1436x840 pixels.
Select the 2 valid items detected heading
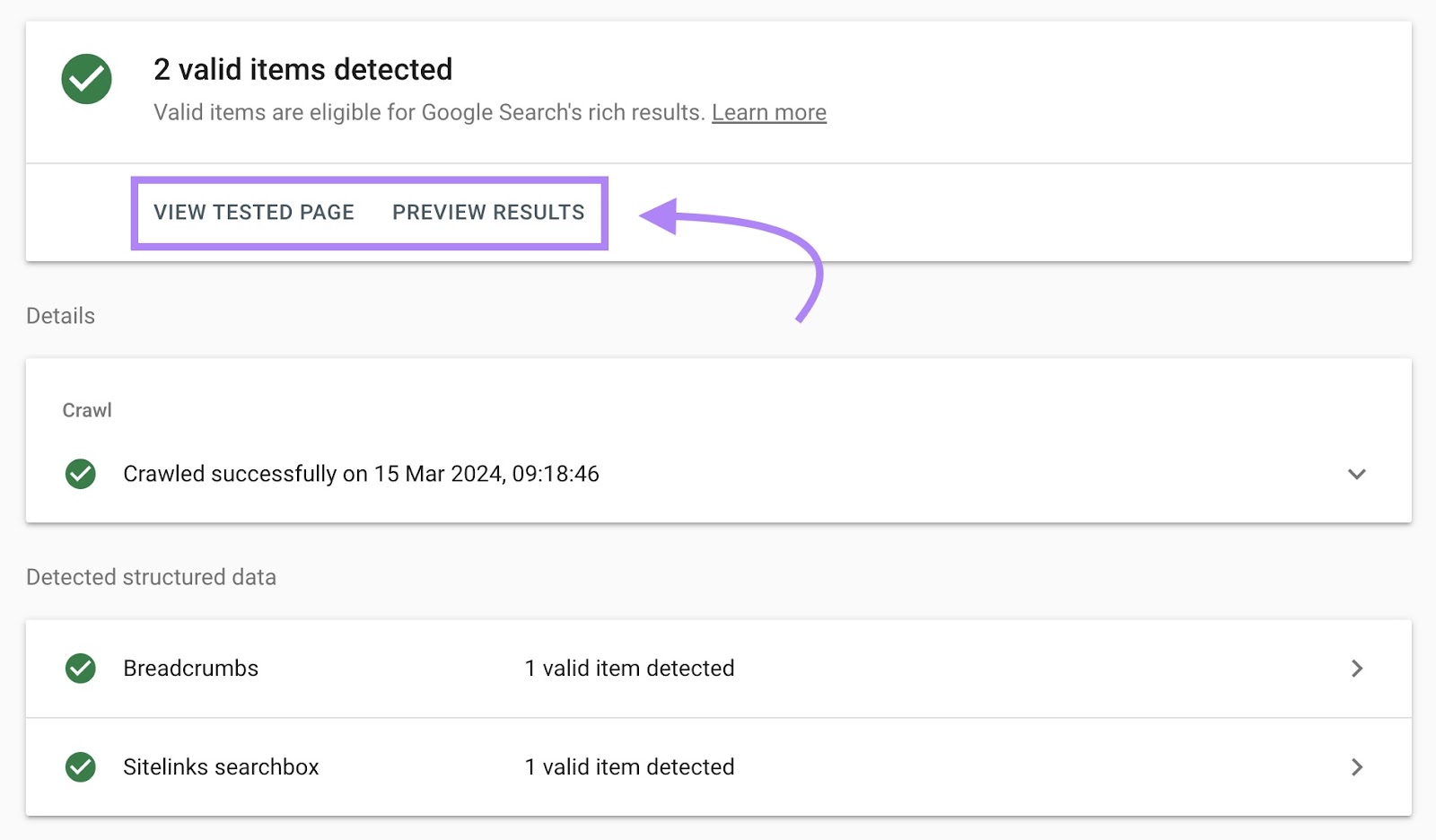coord(302,69)
